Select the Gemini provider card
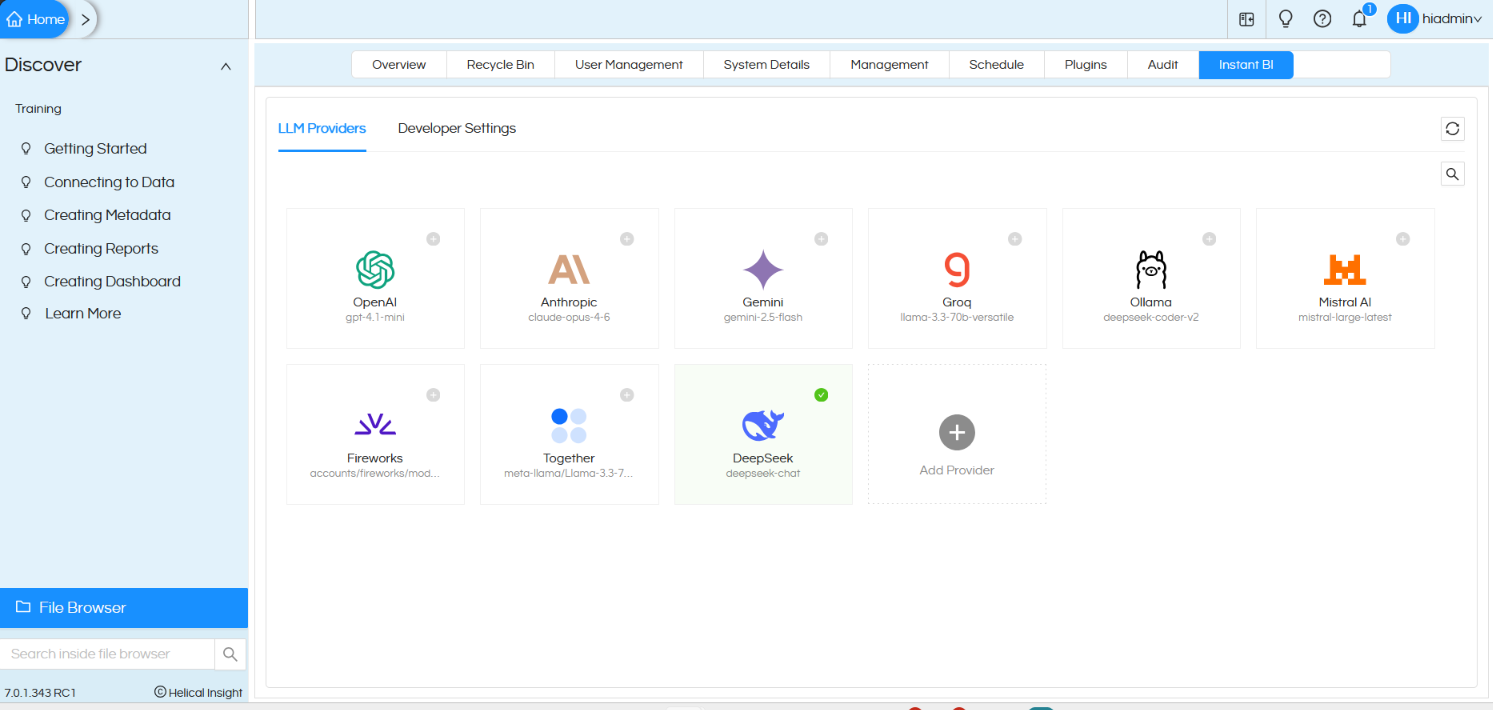Screen dimensions: 1493x710 764,278
